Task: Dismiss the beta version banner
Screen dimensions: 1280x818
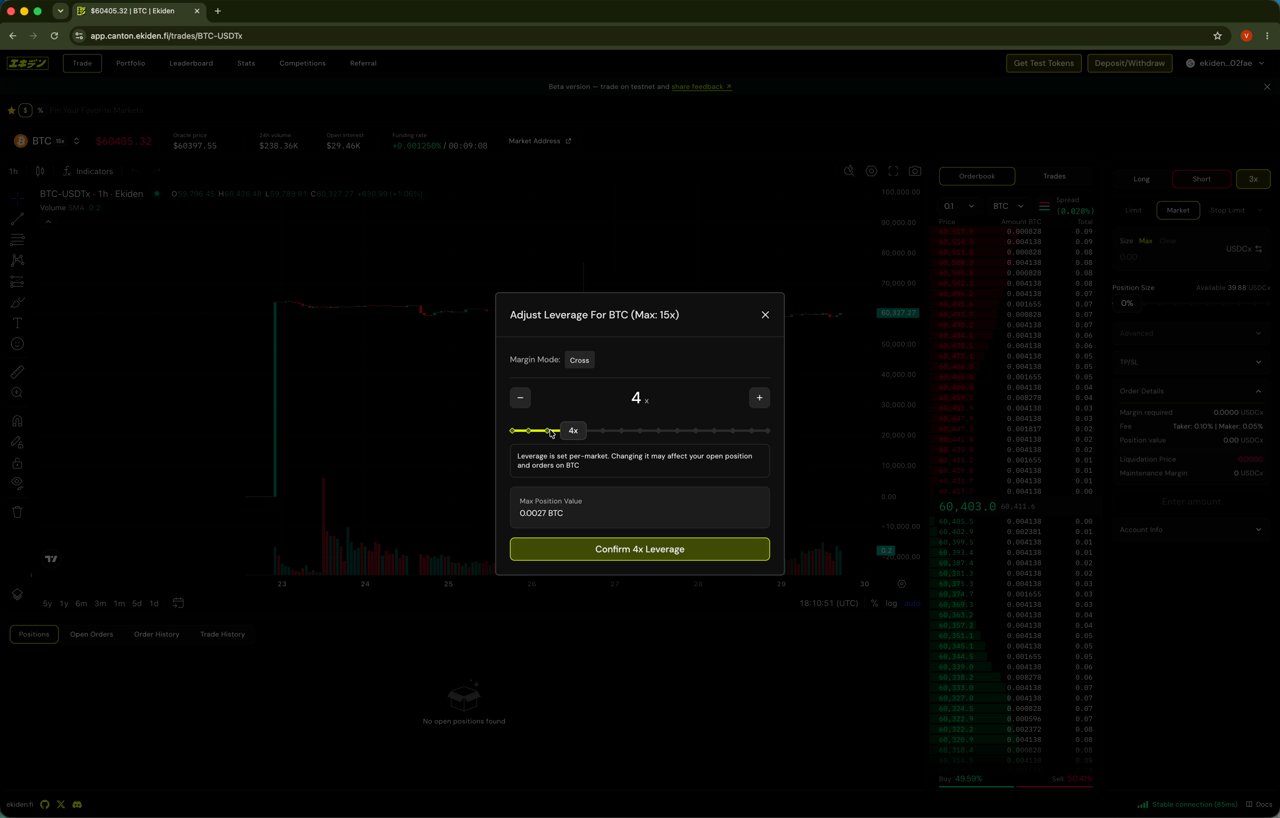Action: pyautogui.click(x=1267, y=87)
